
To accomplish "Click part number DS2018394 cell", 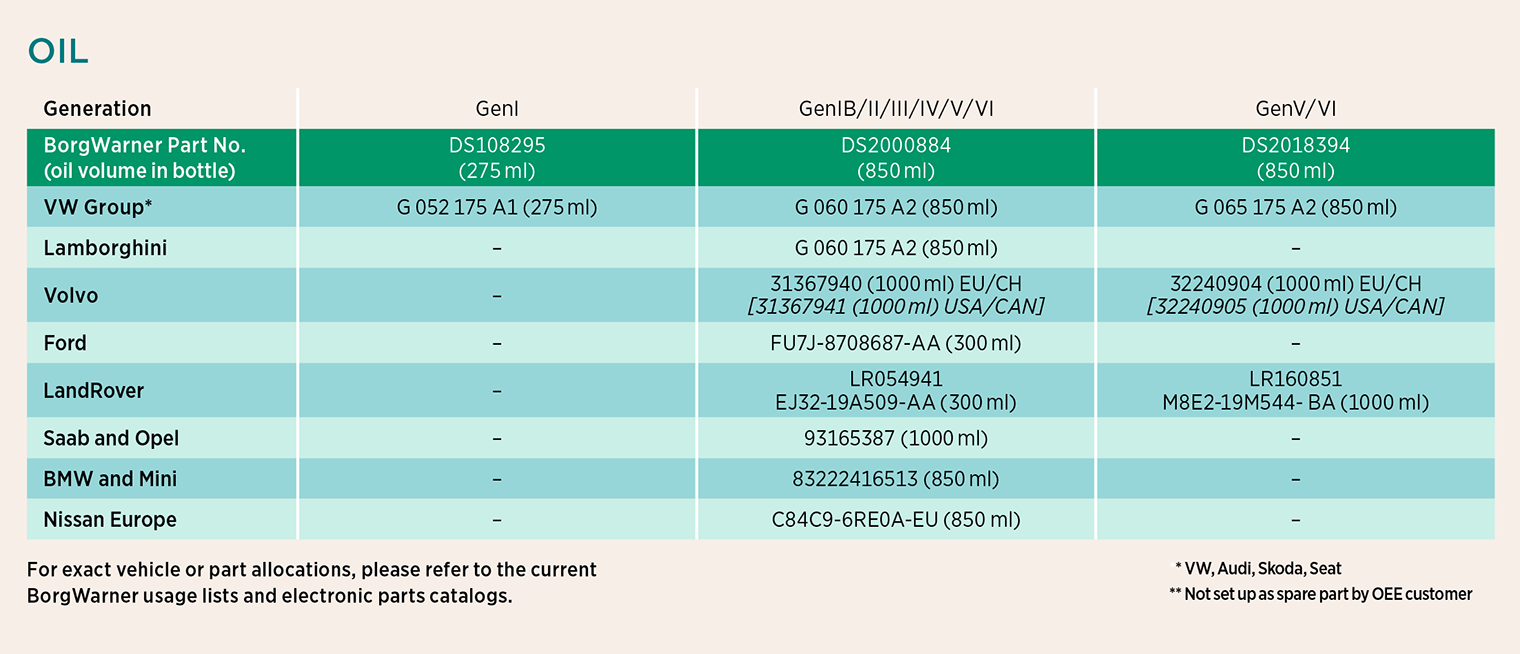I will tap(1296, 158).
